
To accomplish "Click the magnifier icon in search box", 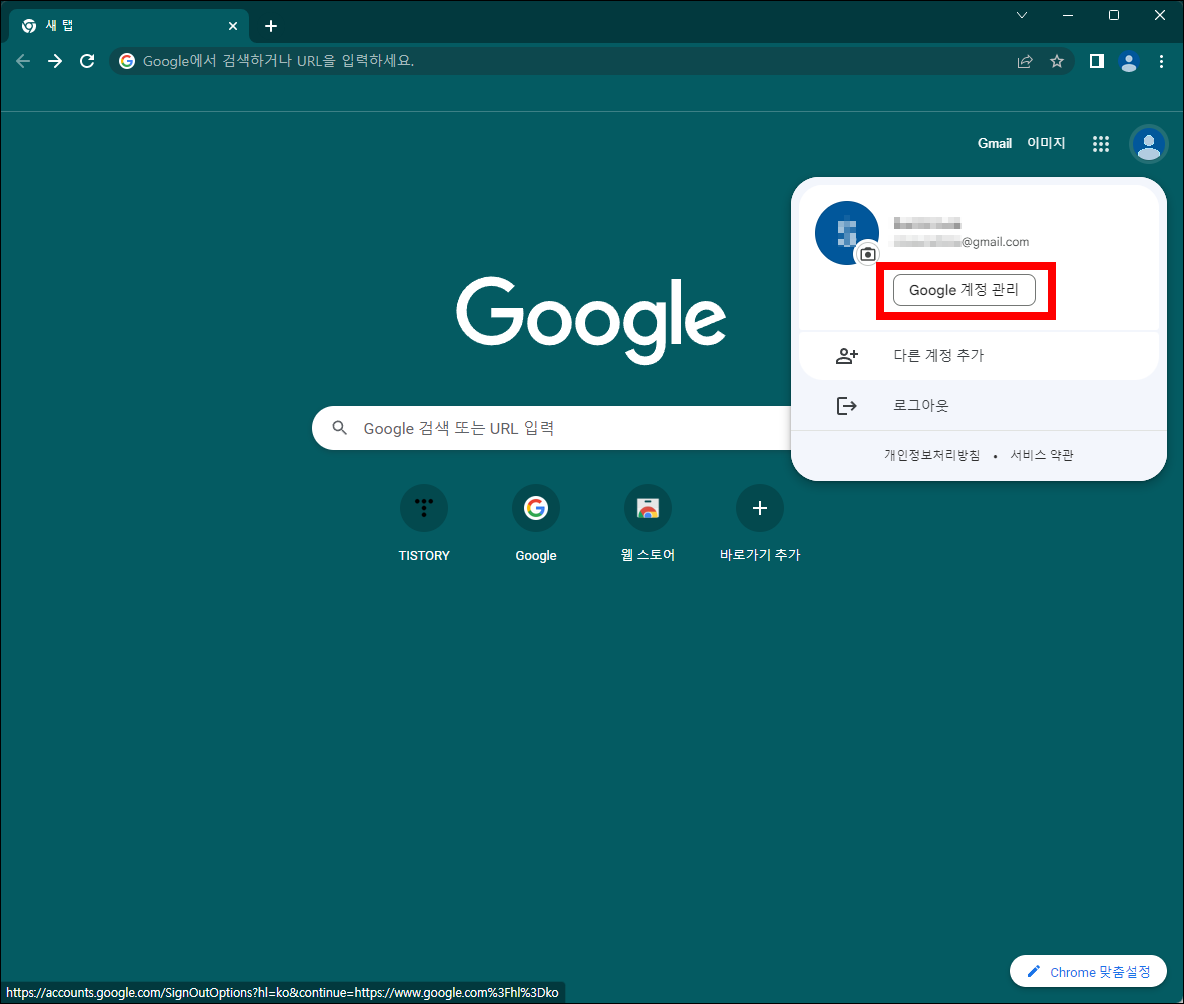I will tap(340, 428).
